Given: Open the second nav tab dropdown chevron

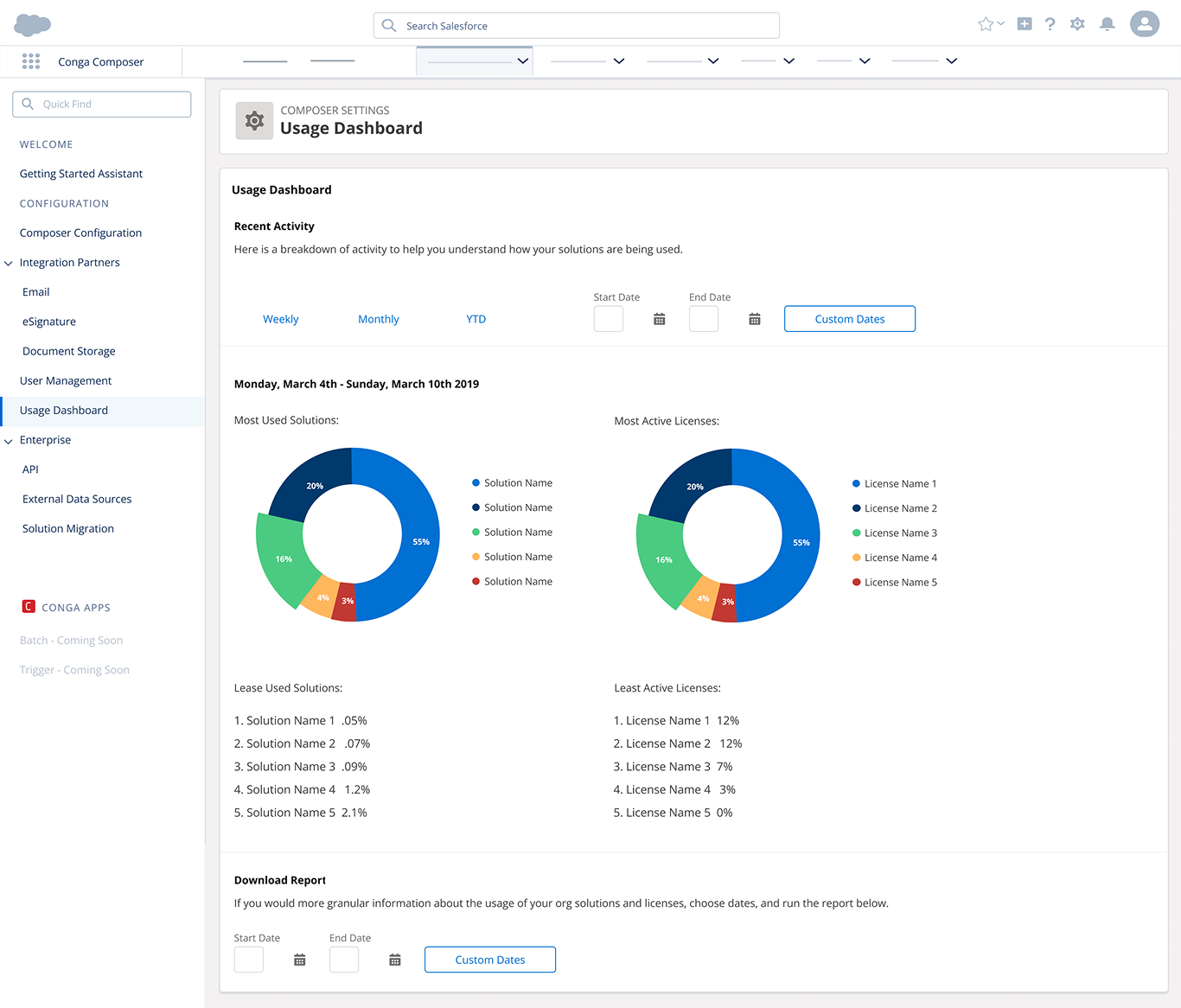Looking at the screenshot, I should tap(619, 61).
